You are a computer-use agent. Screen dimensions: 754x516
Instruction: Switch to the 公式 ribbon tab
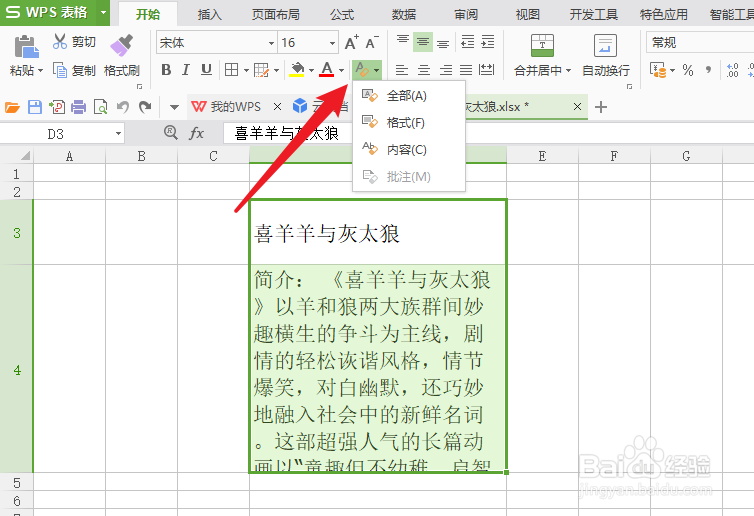coord(342,14)
